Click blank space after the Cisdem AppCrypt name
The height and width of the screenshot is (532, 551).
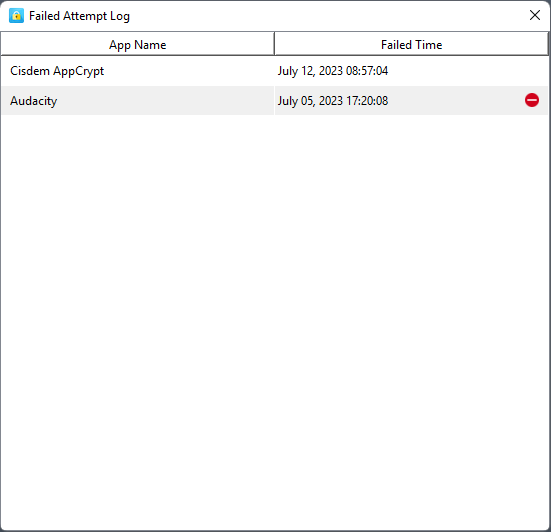coord(190,71)
